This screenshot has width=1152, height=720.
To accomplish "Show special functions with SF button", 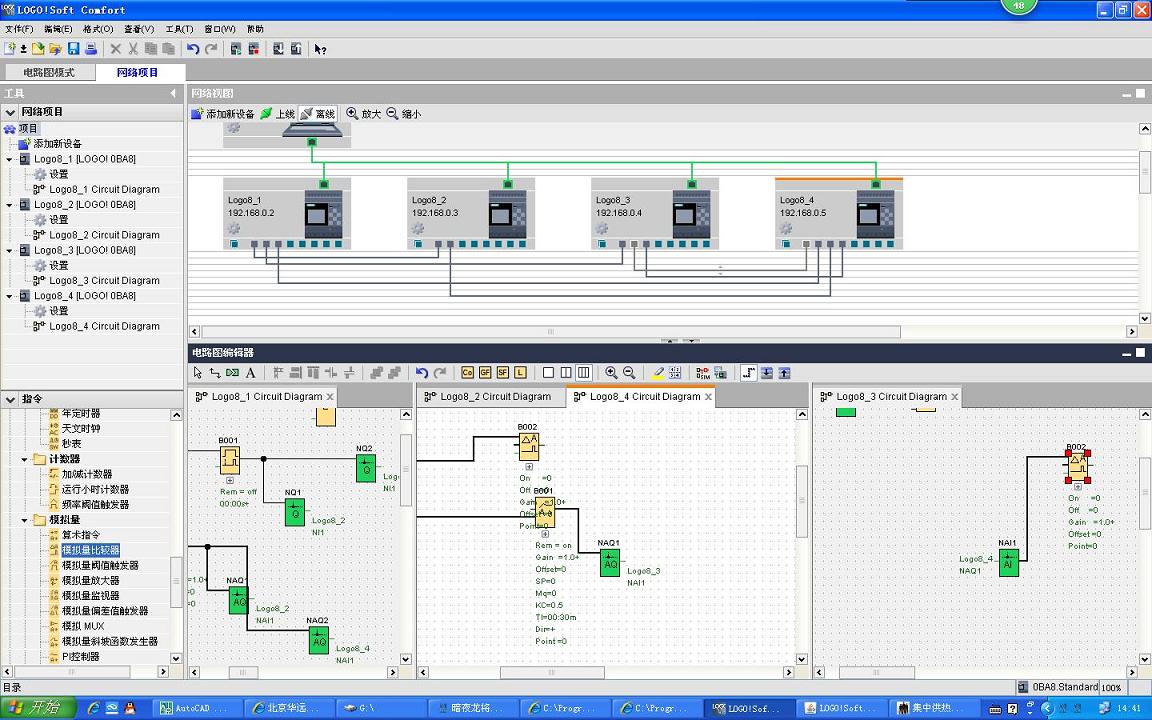I will point(503,372).
